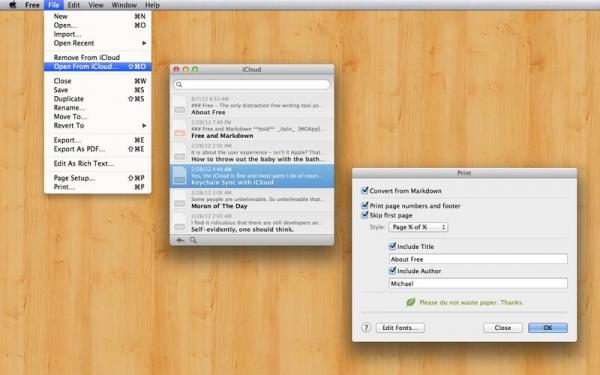The image size is (600, 375).
Task: Open the Help menu
Action: [152, 5]
